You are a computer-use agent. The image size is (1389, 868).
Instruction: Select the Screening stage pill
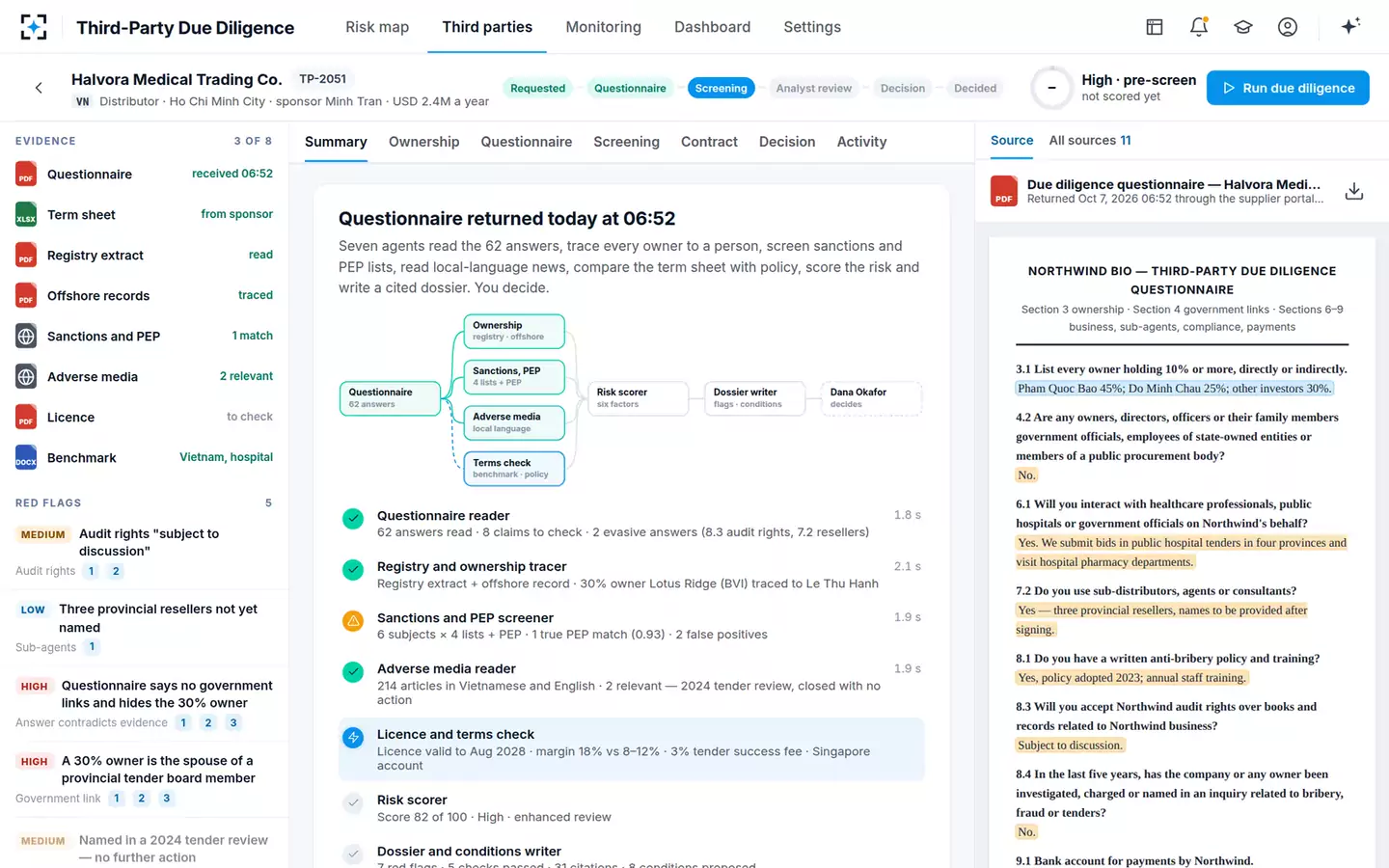[721, 88]
